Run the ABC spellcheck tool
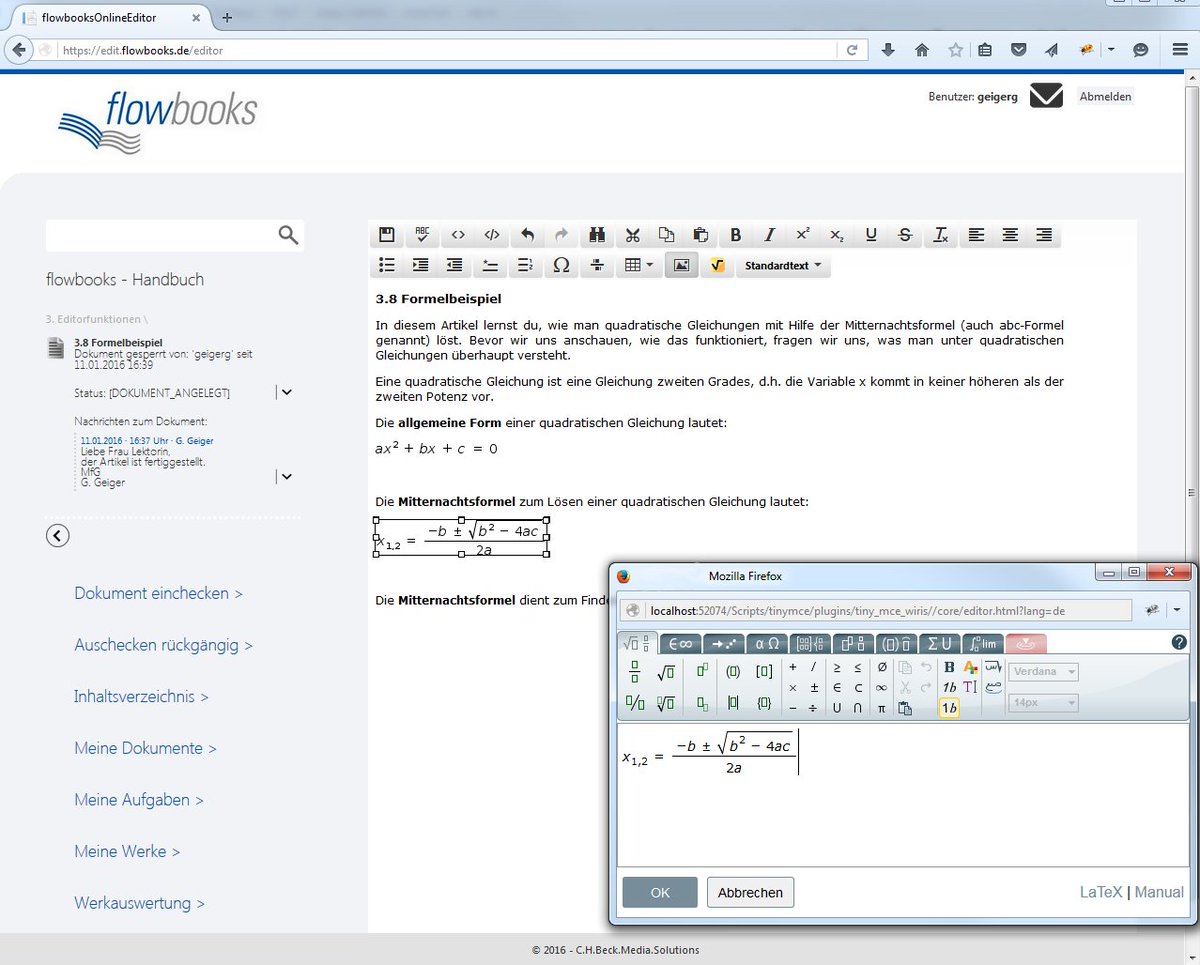 tap(422, 235)
